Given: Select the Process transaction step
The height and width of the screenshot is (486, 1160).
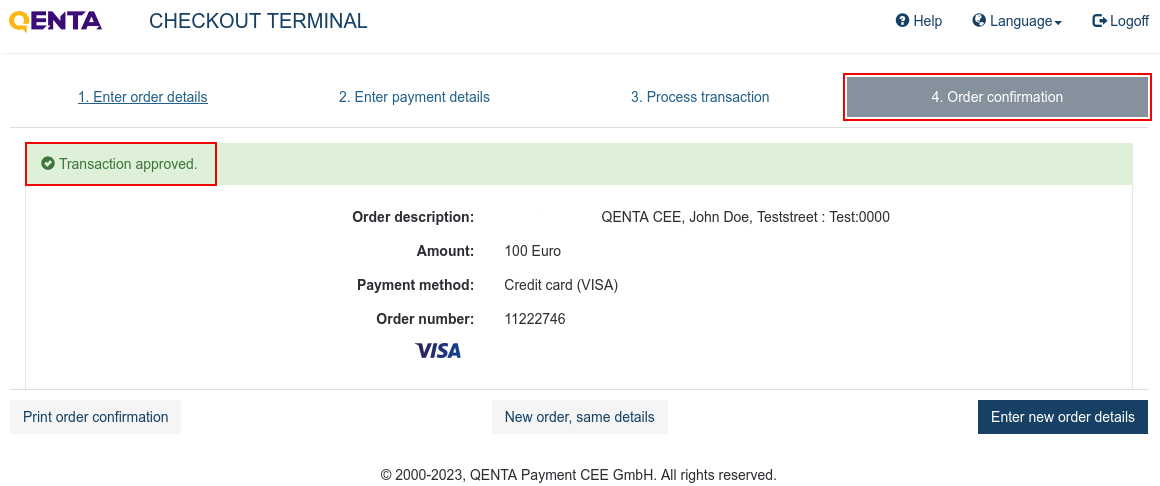Looking at the screenshot, I should 700,97.
